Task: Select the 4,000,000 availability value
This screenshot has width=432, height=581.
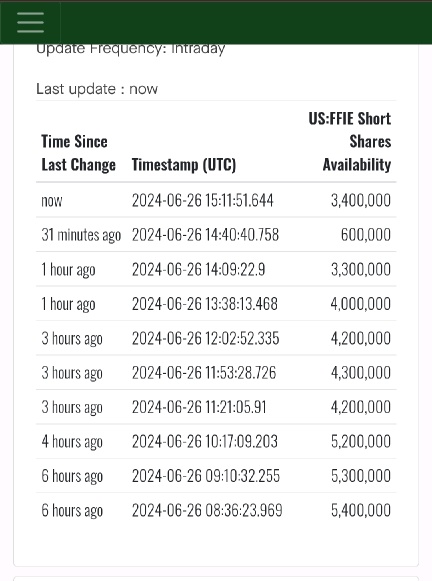Action: pyautogui.click(x=360, y=304)
